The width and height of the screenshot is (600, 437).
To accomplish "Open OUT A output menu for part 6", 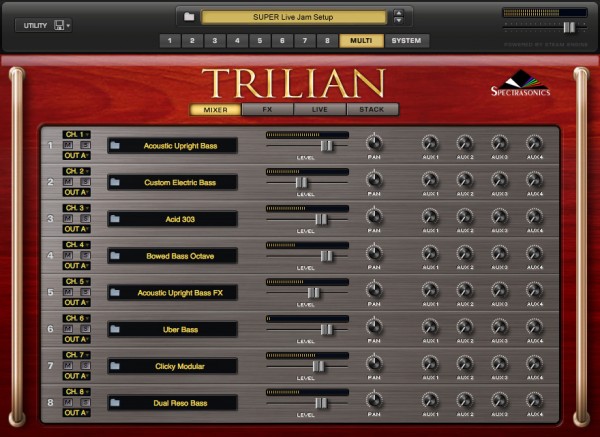I will click(77, 339).
